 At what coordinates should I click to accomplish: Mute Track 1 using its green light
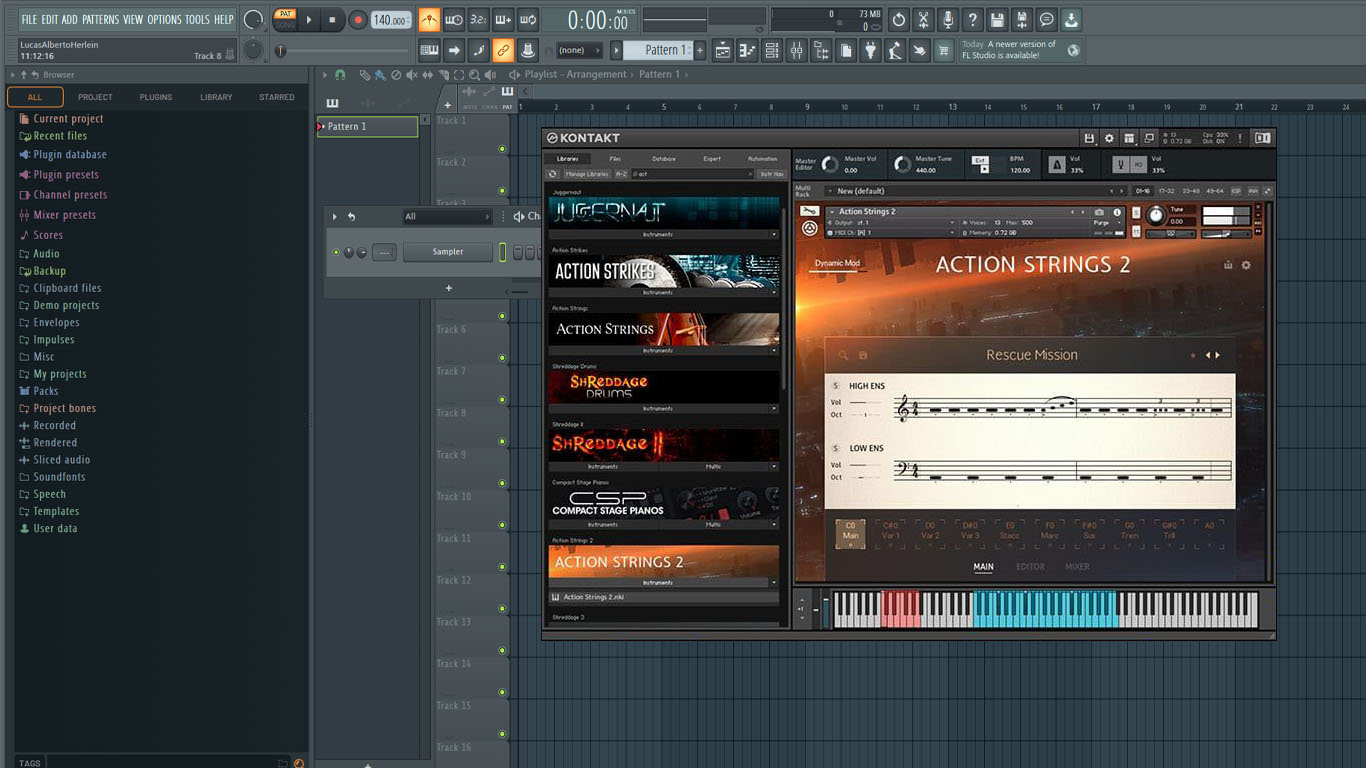[x=502, y=150]
